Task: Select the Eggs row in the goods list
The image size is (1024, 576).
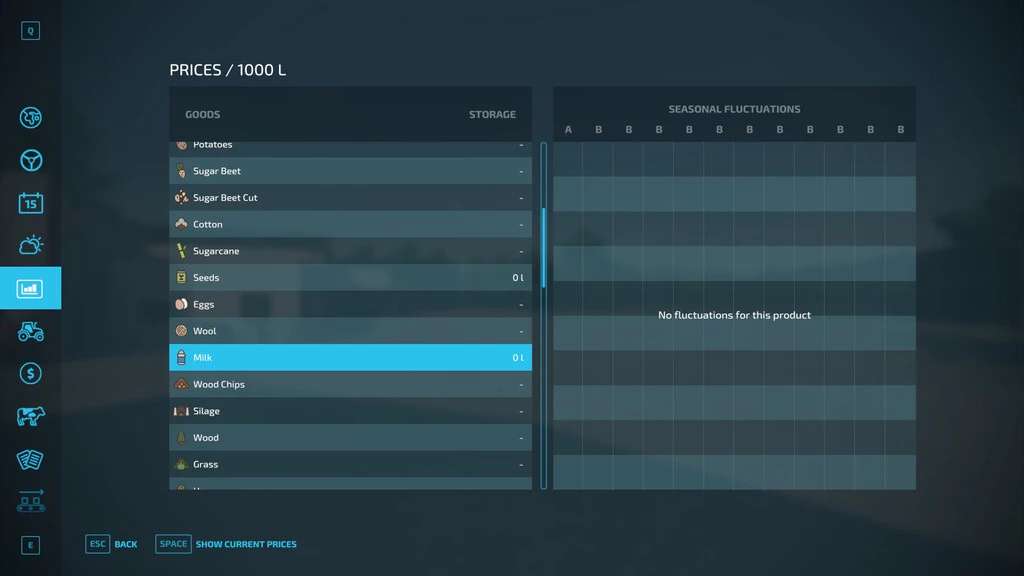Action: 350,304
